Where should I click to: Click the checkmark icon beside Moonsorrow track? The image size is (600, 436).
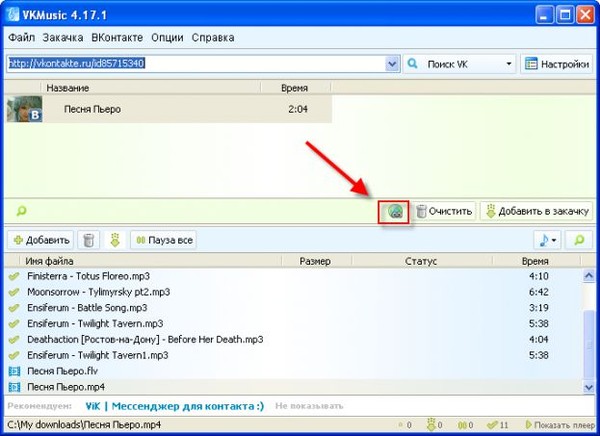pyautogui.click(x=14, y=292)
